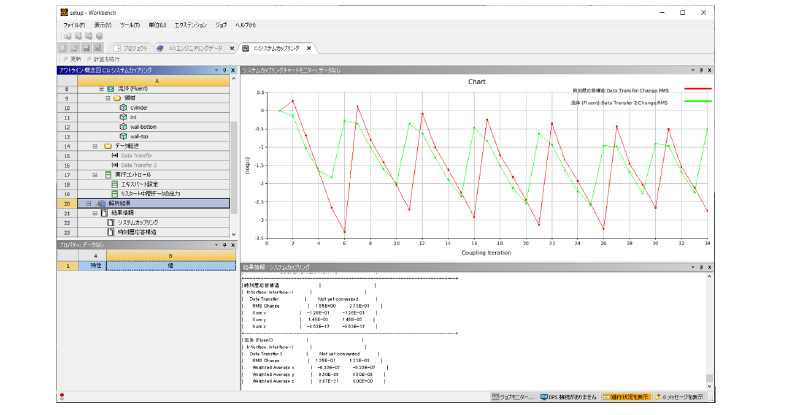Click the エキスパート設定 item icon

click(x=113, y=183)
